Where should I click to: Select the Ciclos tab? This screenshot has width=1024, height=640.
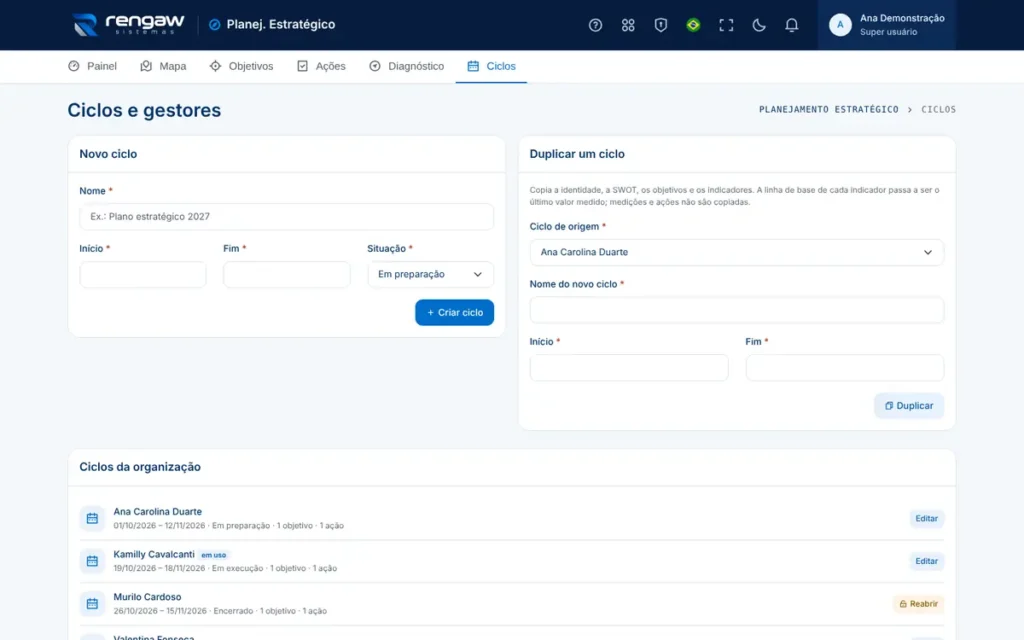click(491, 66)
